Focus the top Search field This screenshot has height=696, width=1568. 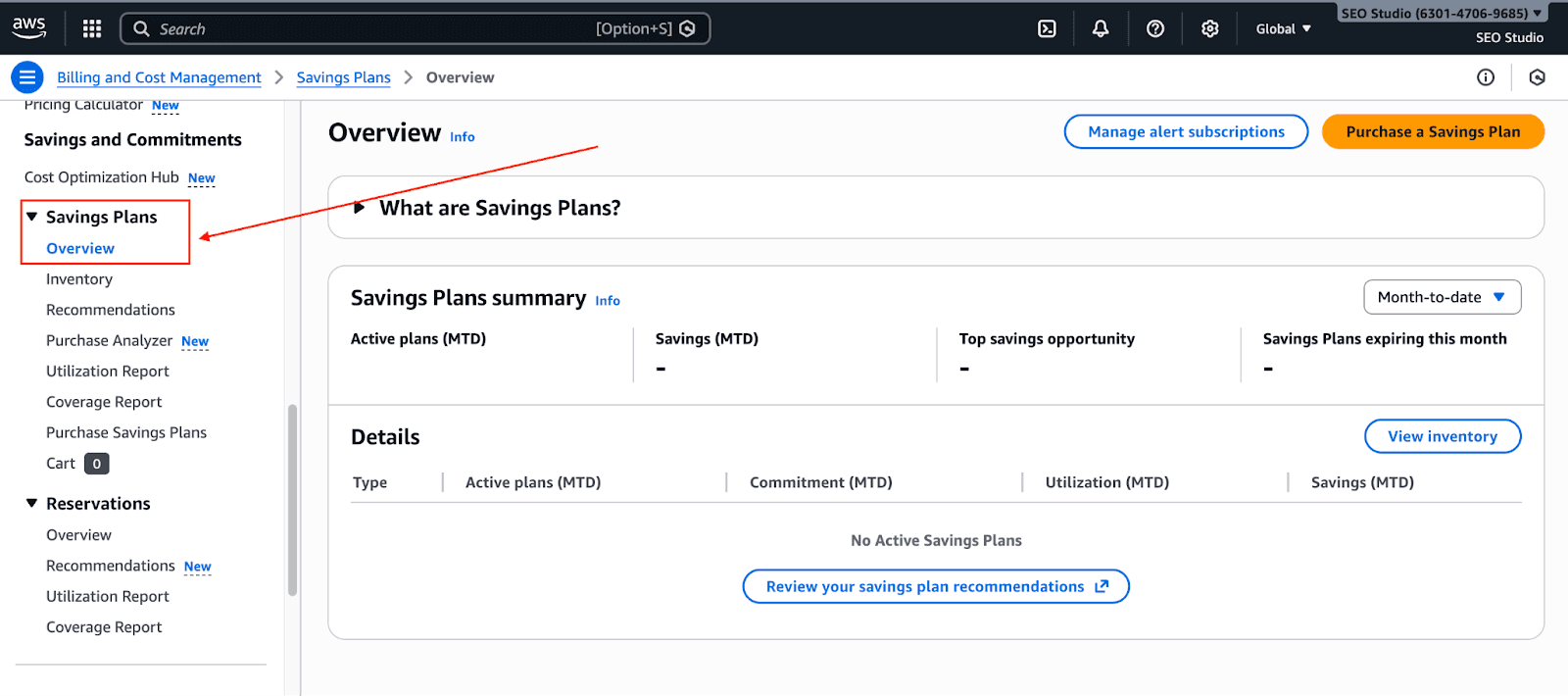[416, 28]
